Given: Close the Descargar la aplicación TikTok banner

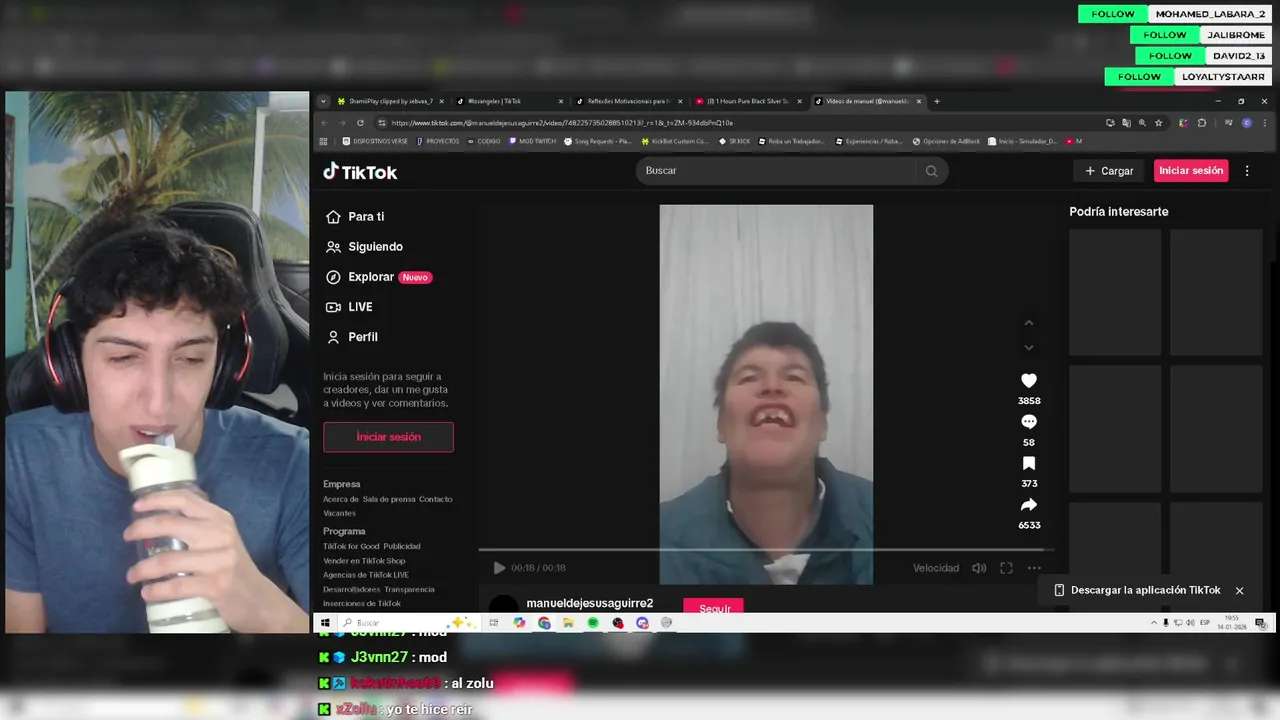Looking at the screenshot, I should [x=1239, y=590].
